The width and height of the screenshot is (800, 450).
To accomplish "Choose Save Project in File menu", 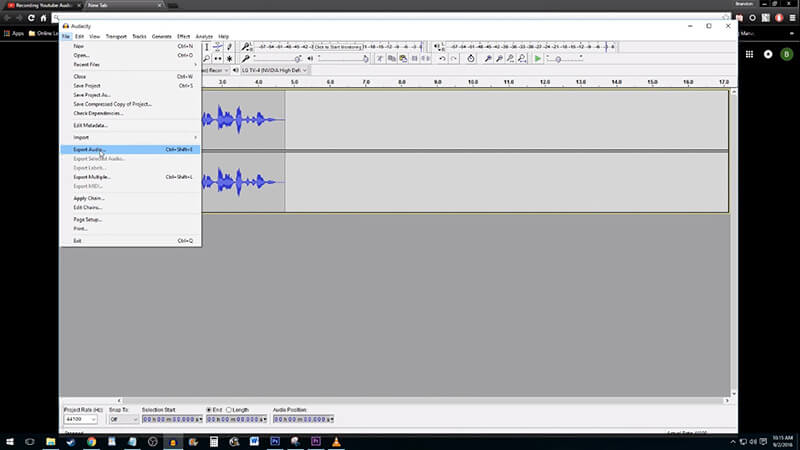I will click(x=130, y=86).
